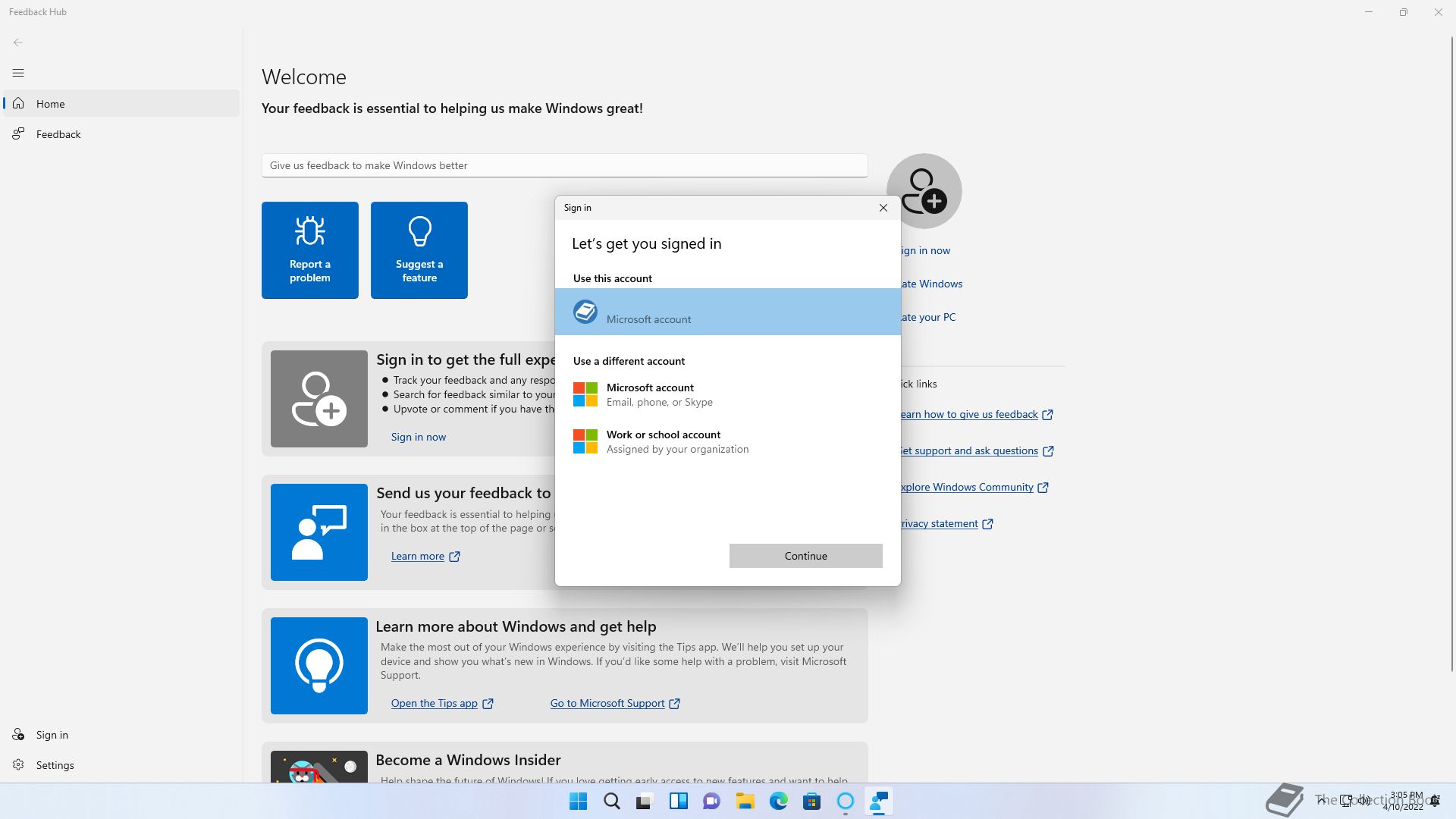Open Get support and ask questions link
Image resolution: width=1456 pixels, height=819 pixels.
970,450
